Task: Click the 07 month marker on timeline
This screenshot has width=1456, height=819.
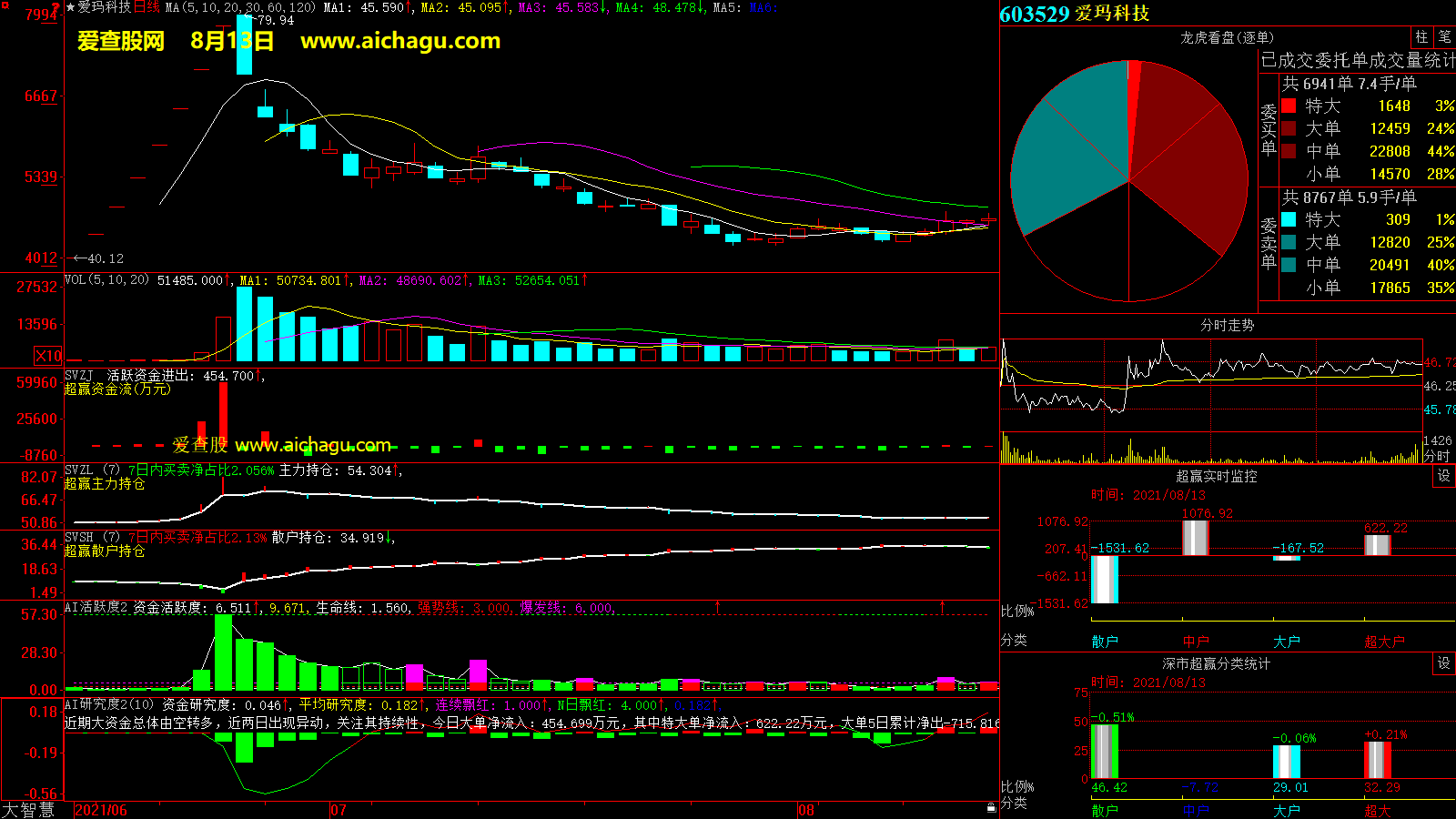Action: [x=339, y=810]
